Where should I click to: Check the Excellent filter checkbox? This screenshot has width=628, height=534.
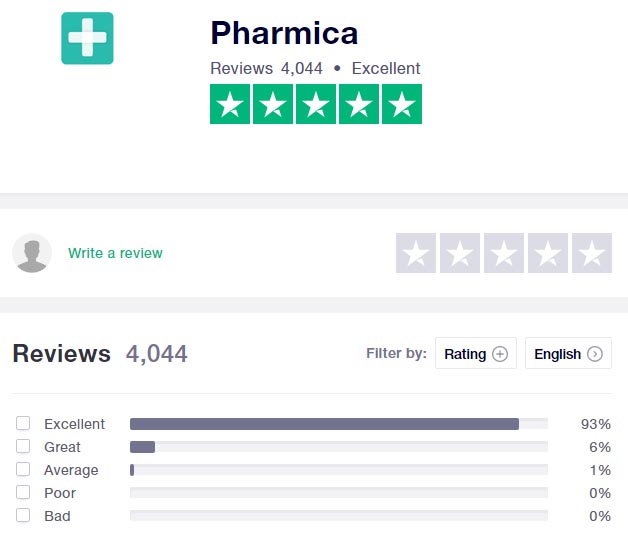23,423
